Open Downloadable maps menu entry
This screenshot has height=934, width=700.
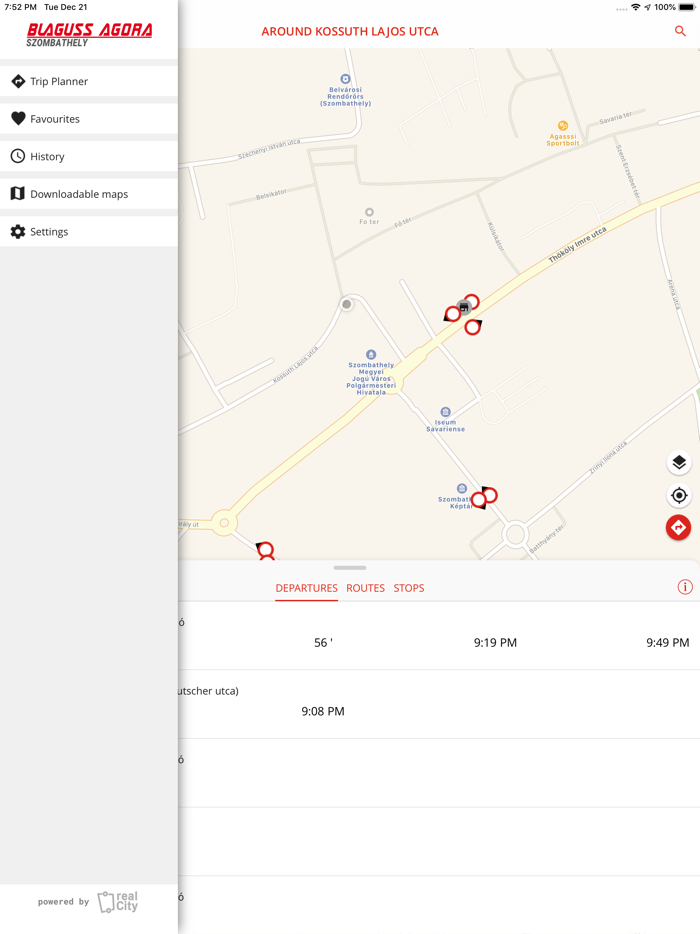click(89, 194)
